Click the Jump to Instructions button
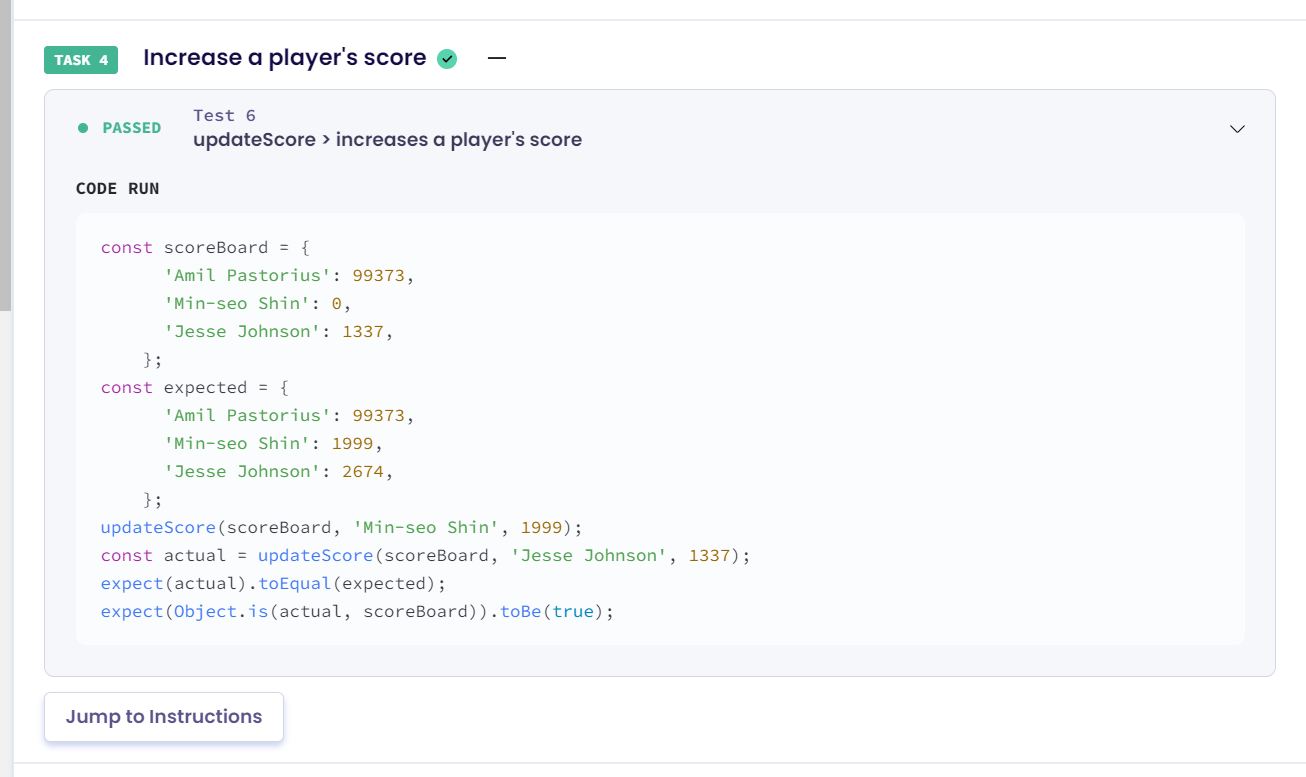 coord(163,716)
